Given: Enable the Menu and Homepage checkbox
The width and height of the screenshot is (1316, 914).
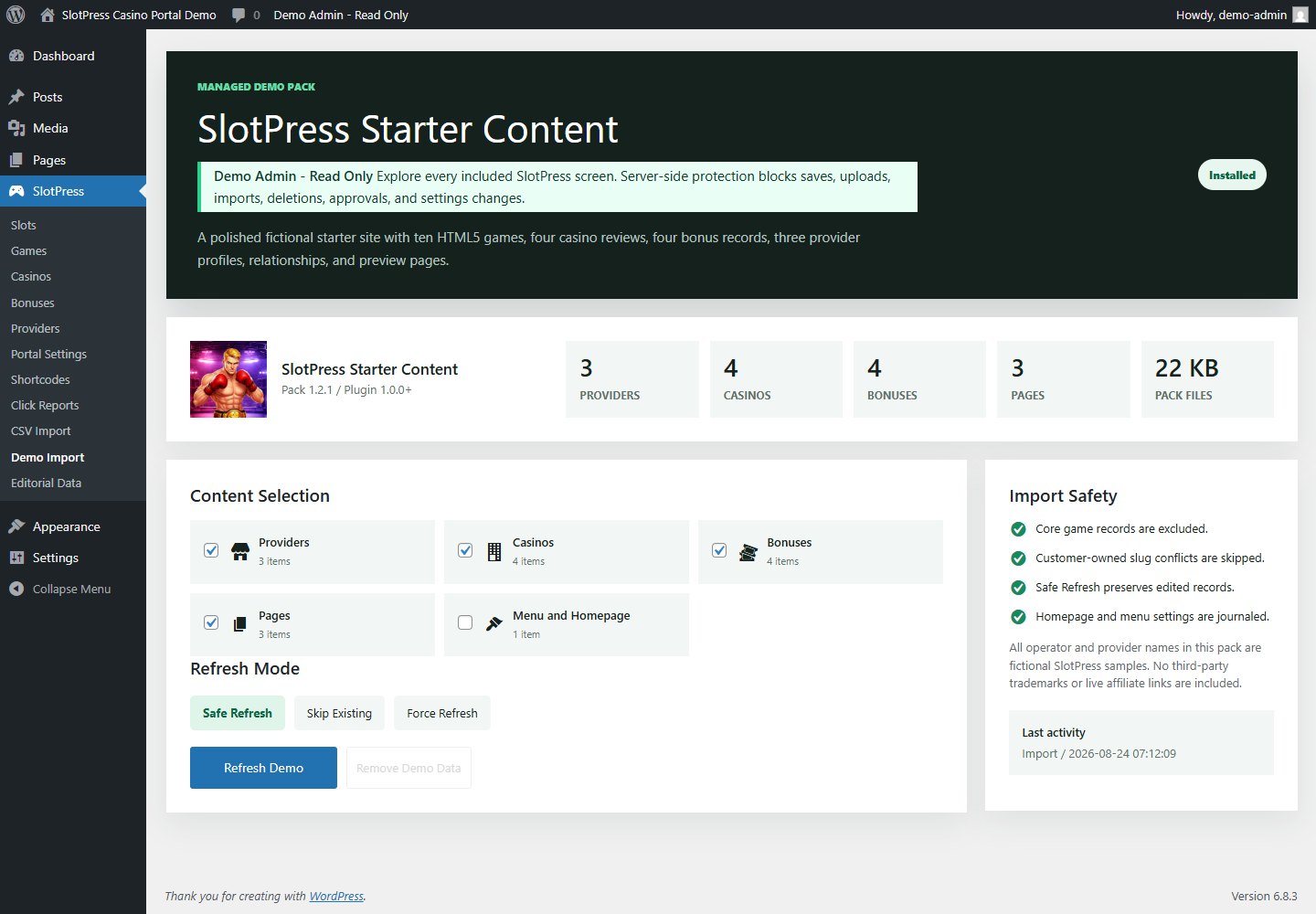Looking at the screenshot, I should 465,622.
